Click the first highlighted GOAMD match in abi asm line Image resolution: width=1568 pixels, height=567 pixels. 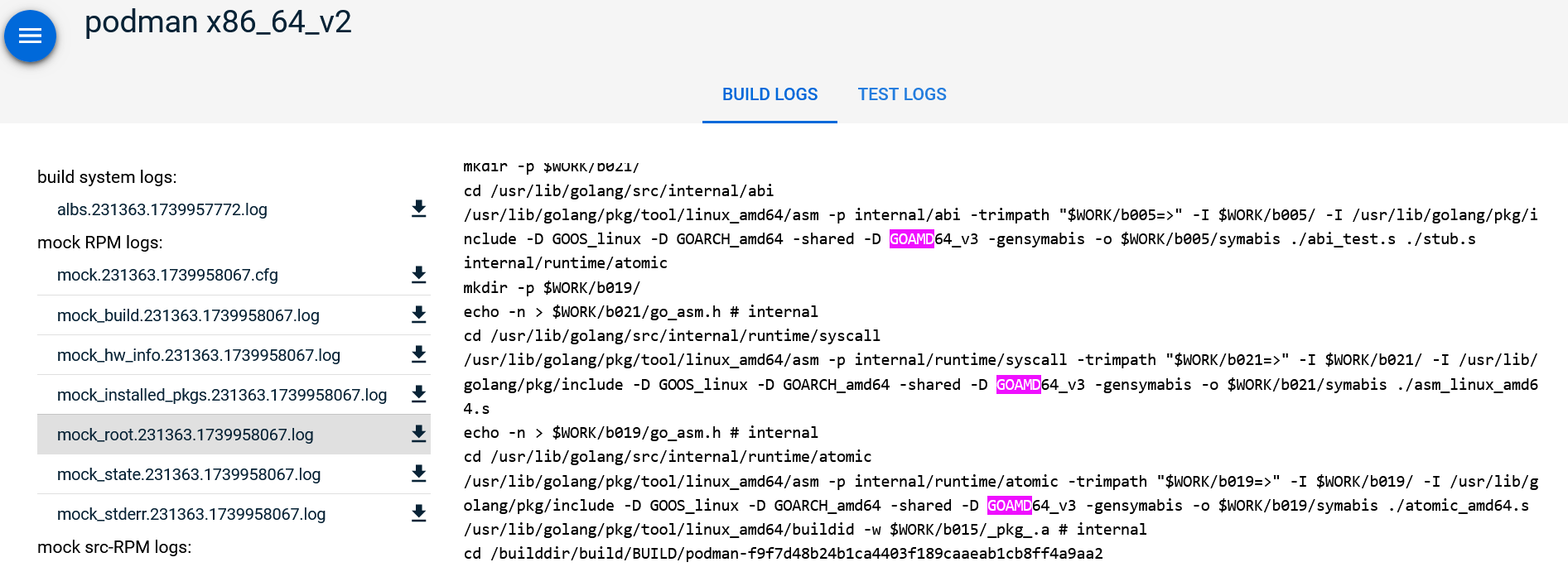point(911,239)
